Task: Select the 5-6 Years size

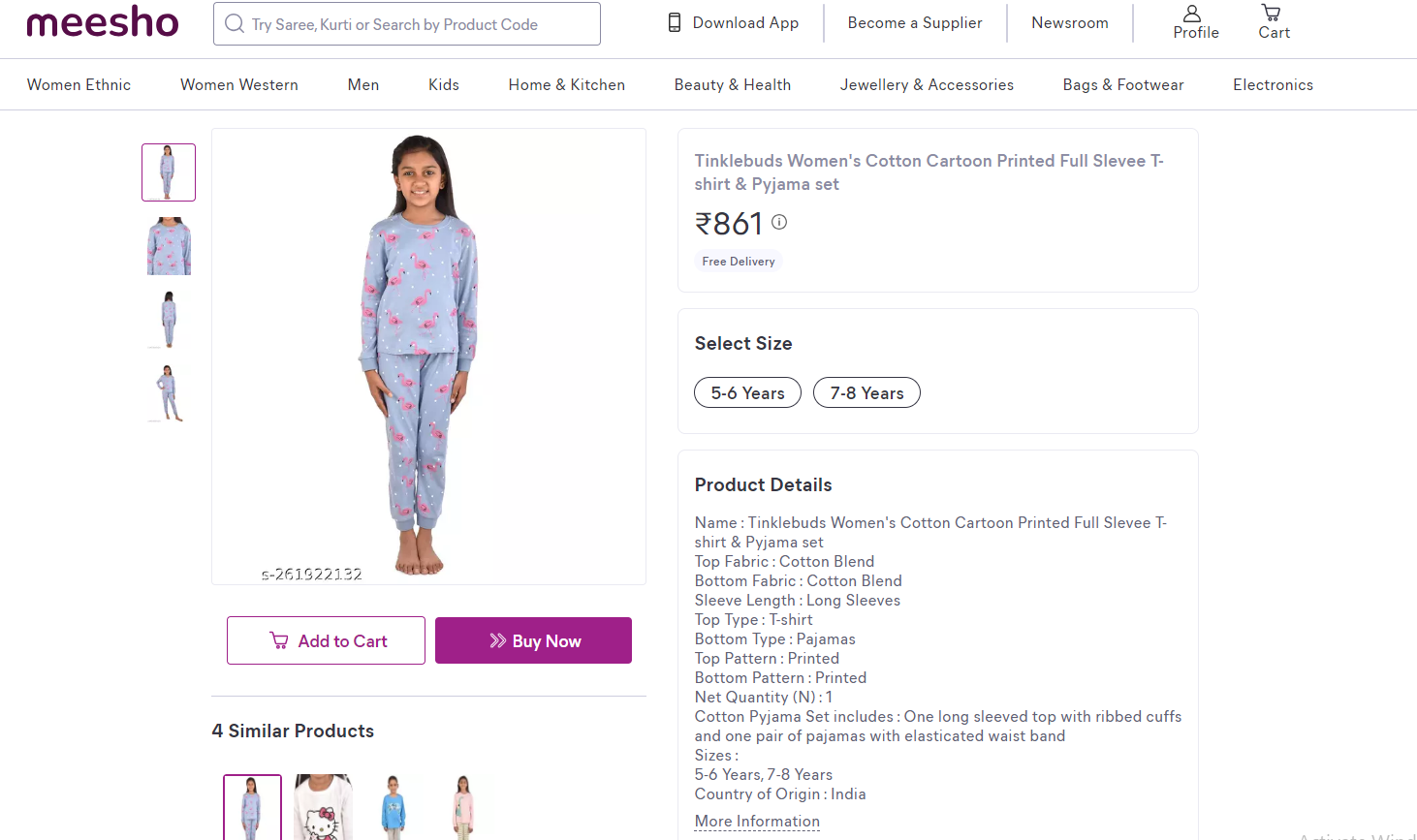Action: (747, 392)
